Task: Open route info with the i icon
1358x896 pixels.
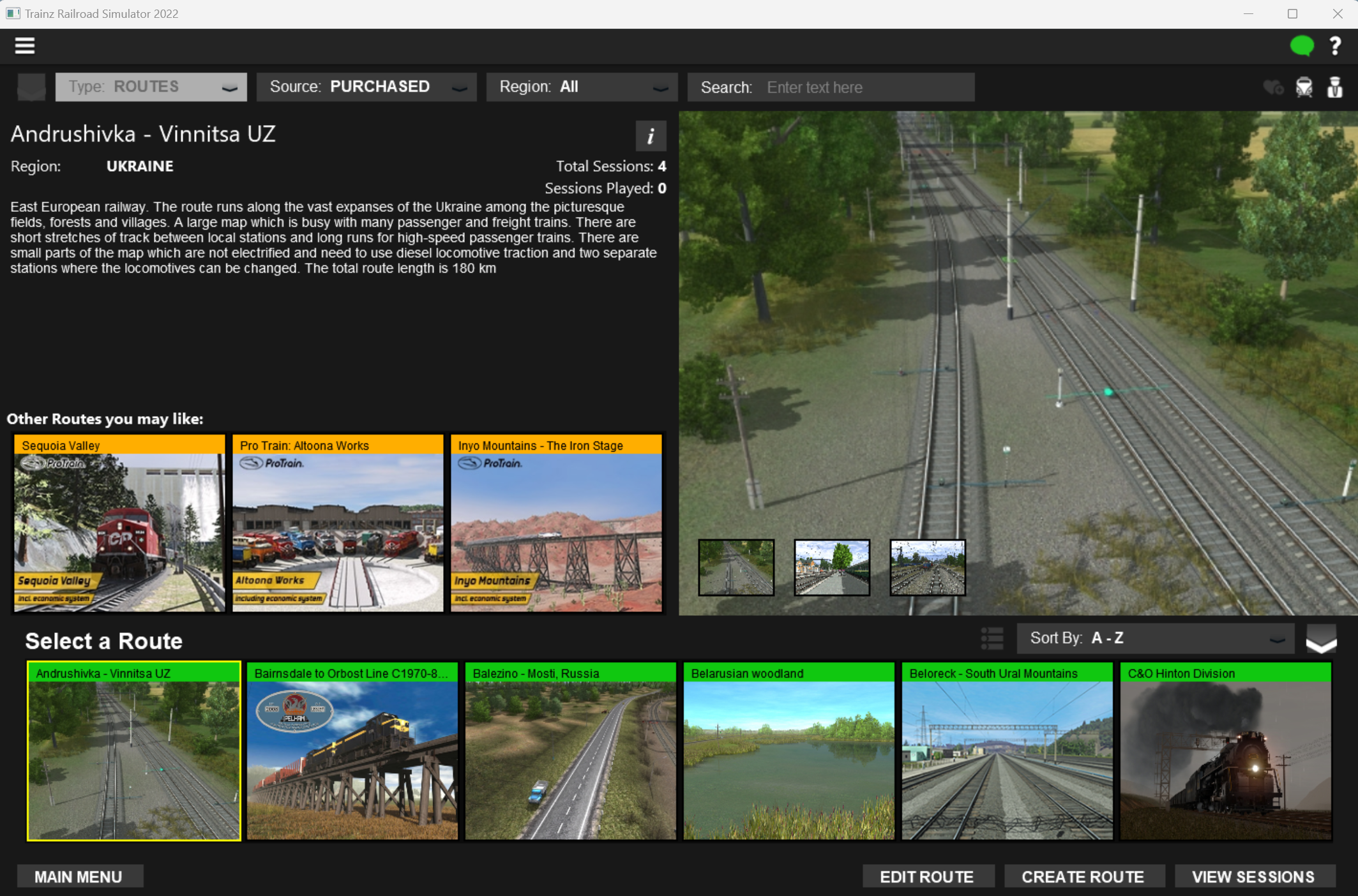Action: coord(651,136)
